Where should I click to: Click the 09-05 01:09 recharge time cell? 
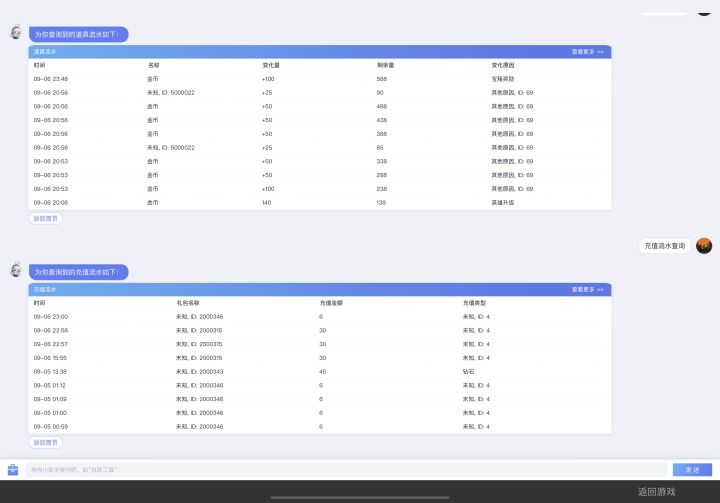(x=50, y=399)
